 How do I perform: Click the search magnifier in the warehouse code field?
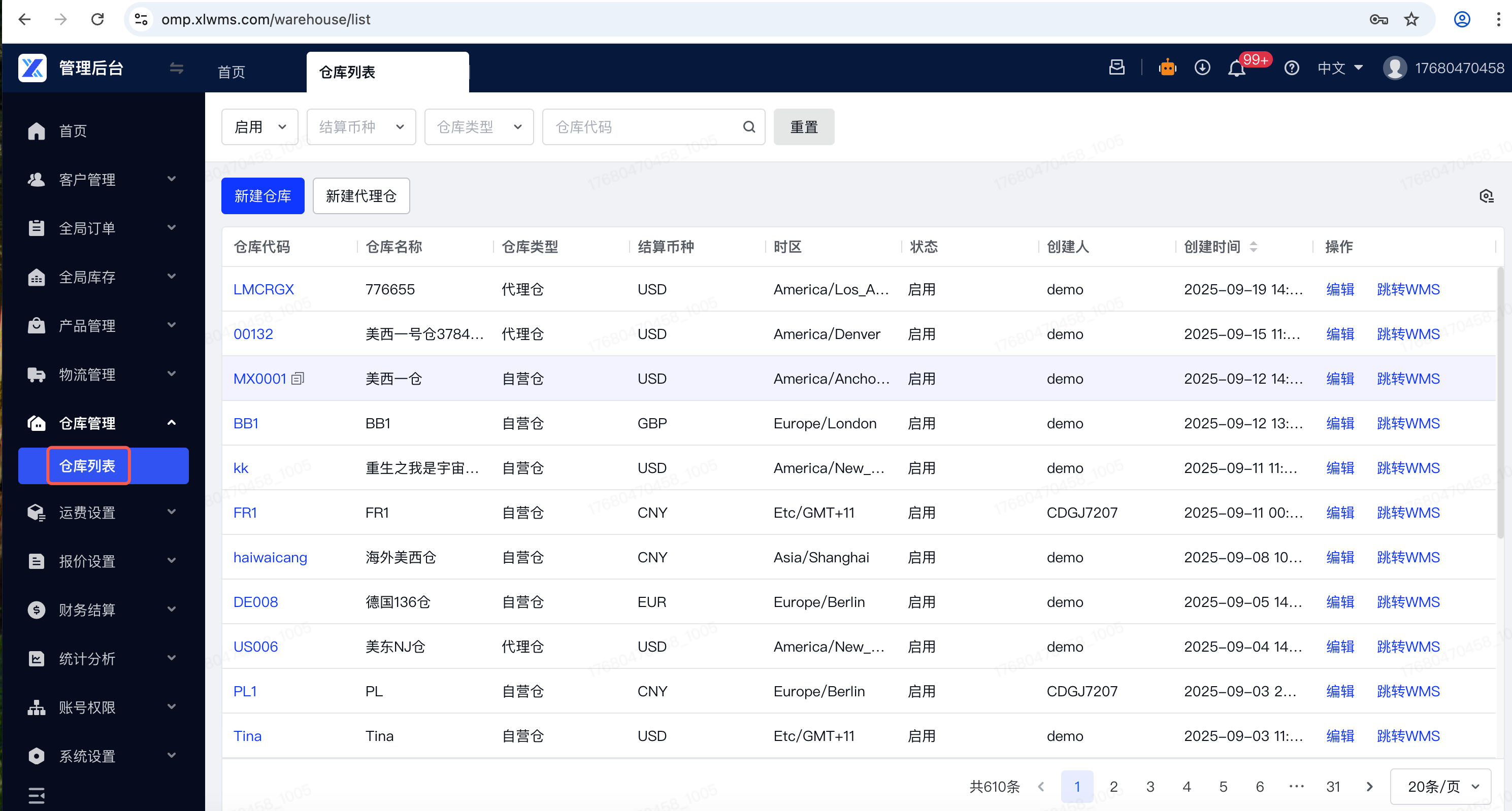[x=749, y=127]
